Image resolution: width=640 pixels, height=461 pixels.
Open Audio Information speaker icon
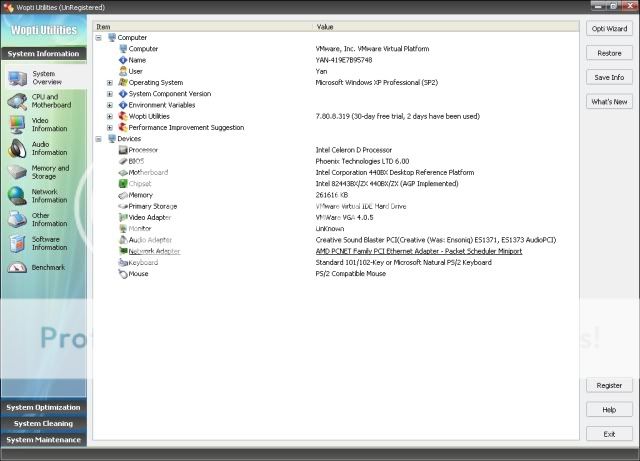point(17,149)
